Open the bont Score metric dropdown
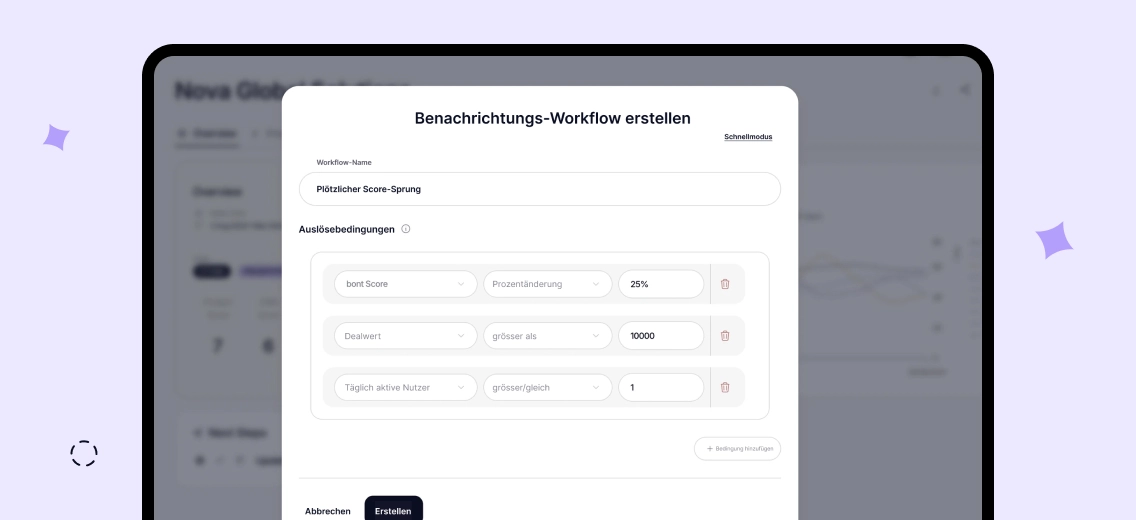This screenshot has height=520, width=1136. [406, 284]
